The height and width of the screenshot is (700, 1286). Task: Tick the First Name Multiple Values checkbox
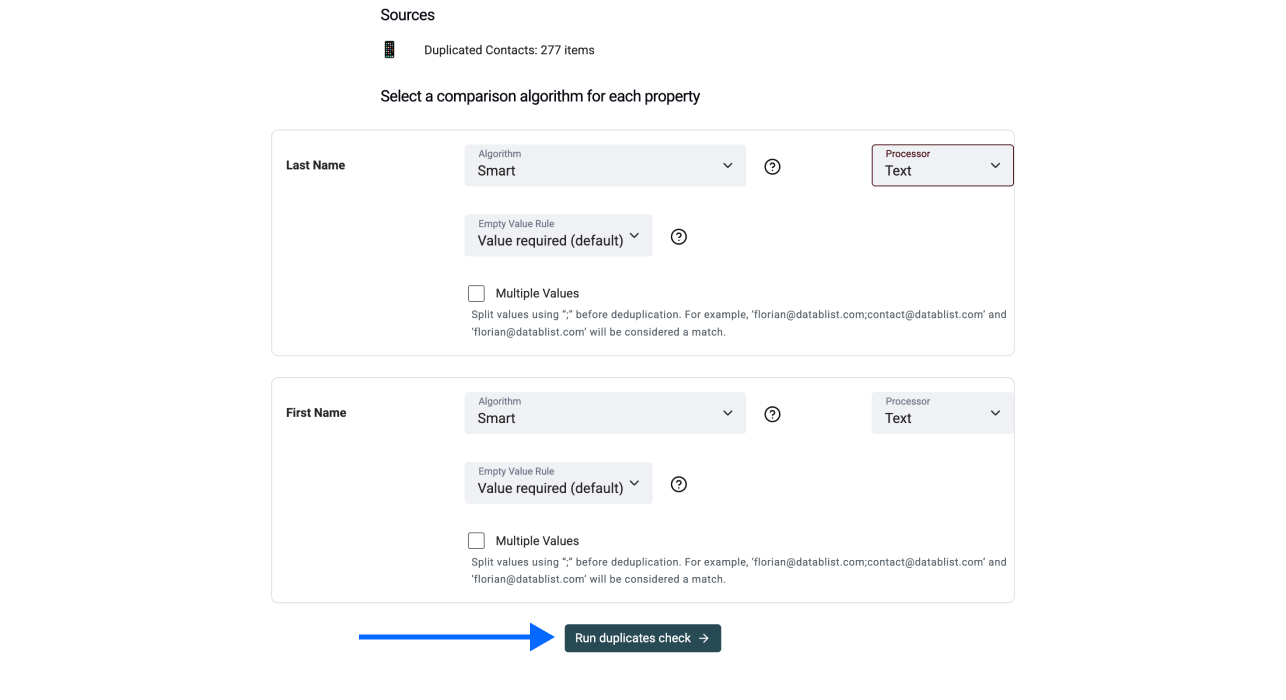pos(477,541)
